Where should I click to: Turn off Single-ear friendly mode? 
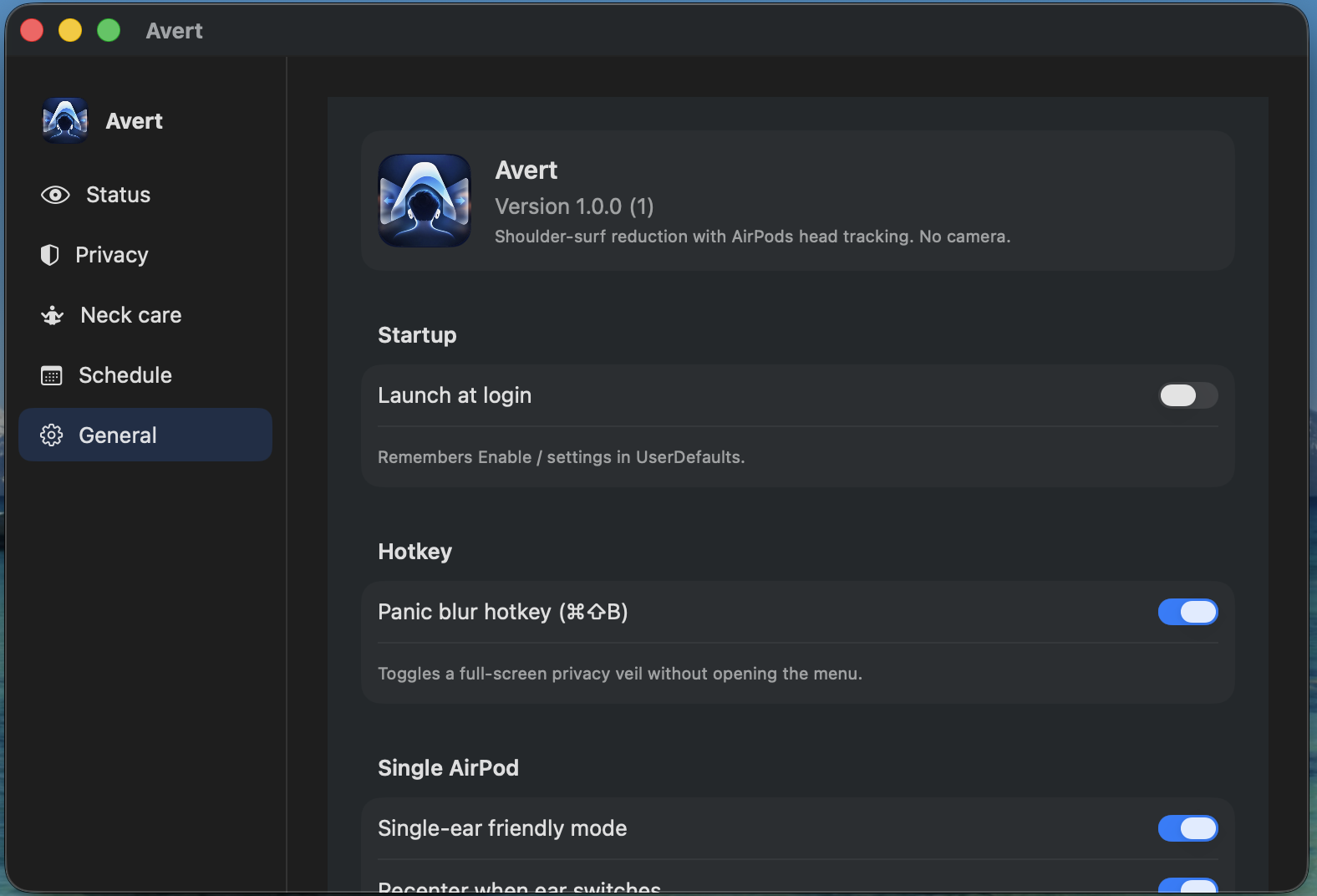coord(1187,828)
